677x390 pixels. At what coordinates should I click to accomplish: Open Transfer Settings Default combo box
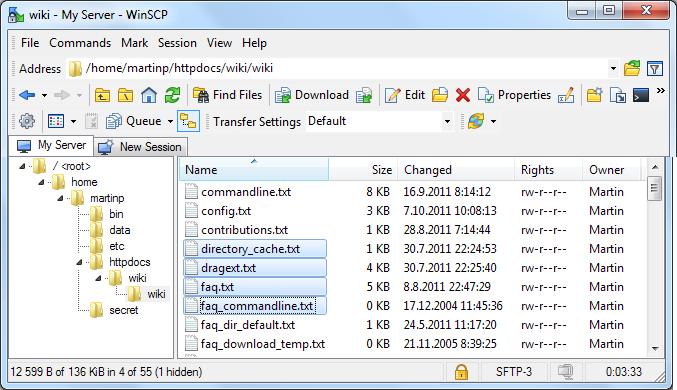pyautogui.click(x=380, y=121)
